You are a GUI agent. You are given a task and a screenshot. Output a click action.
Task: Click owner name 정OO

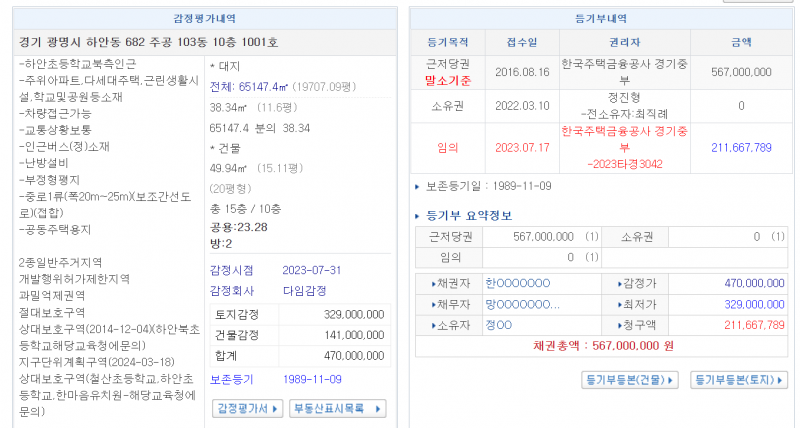tap(498, 325)
